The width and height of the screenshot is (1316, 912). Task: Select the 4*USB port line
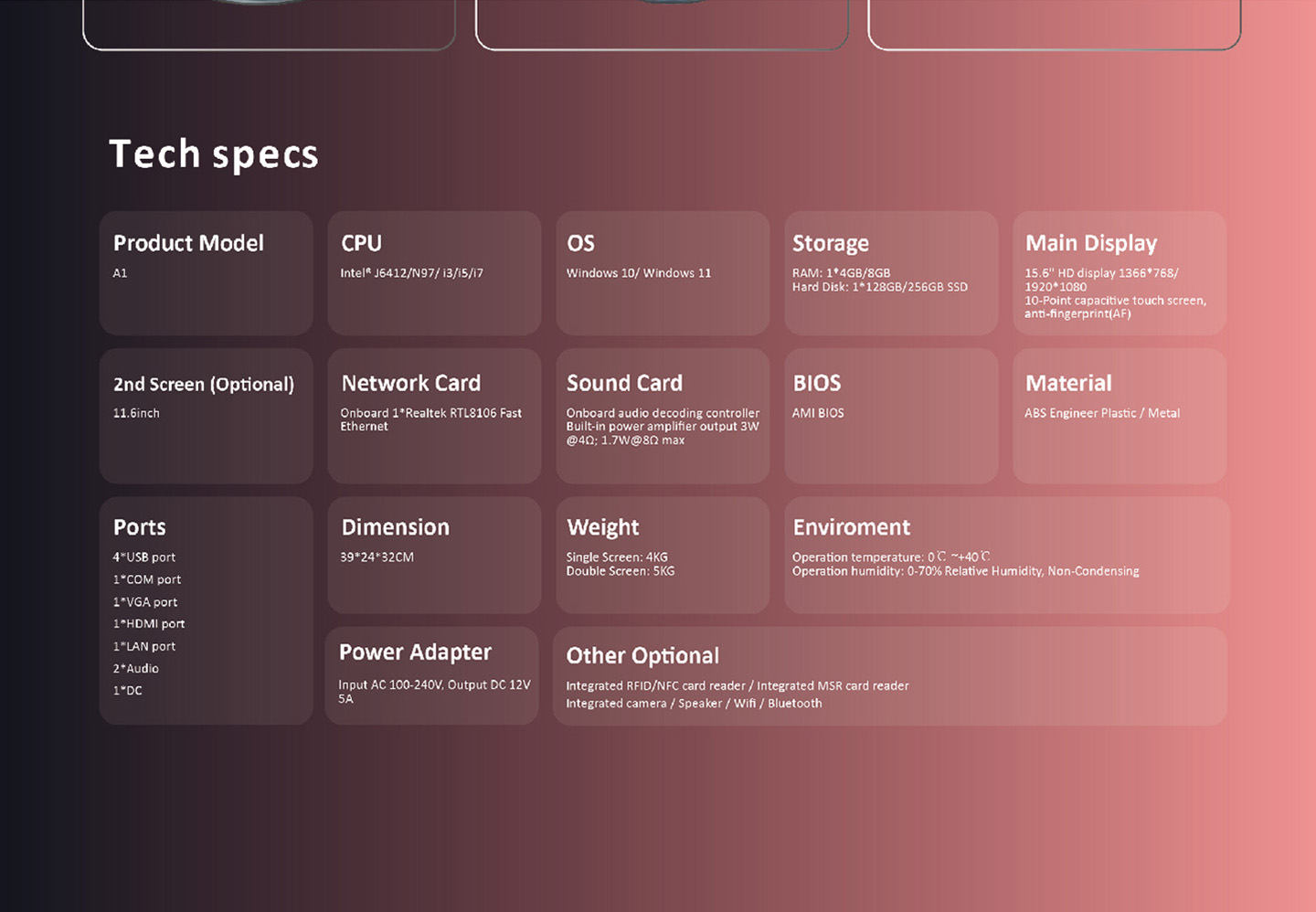[144, 557]
